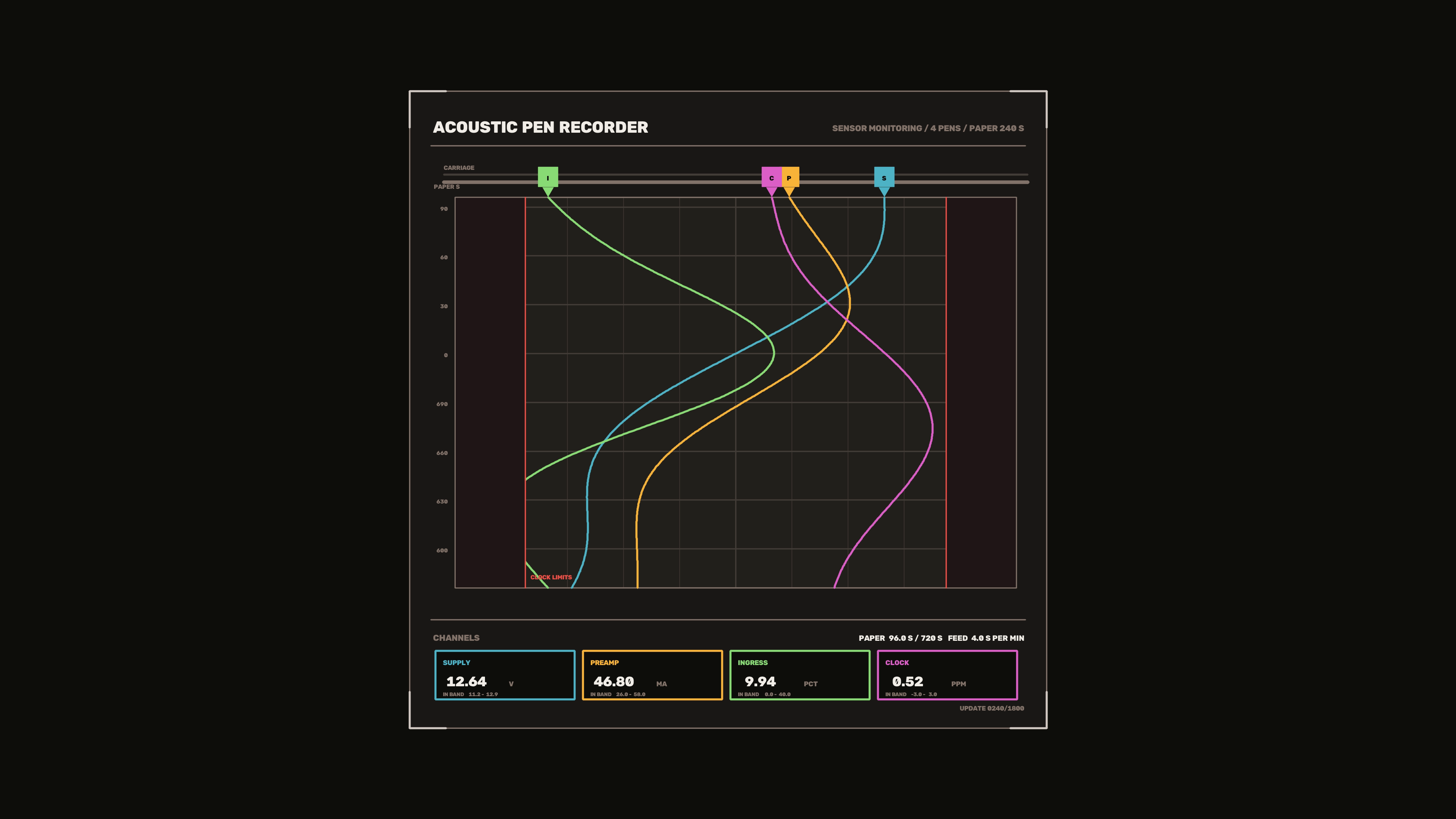
Task: Click the red CLOCK LIMITS label
Action: [551, 577]
